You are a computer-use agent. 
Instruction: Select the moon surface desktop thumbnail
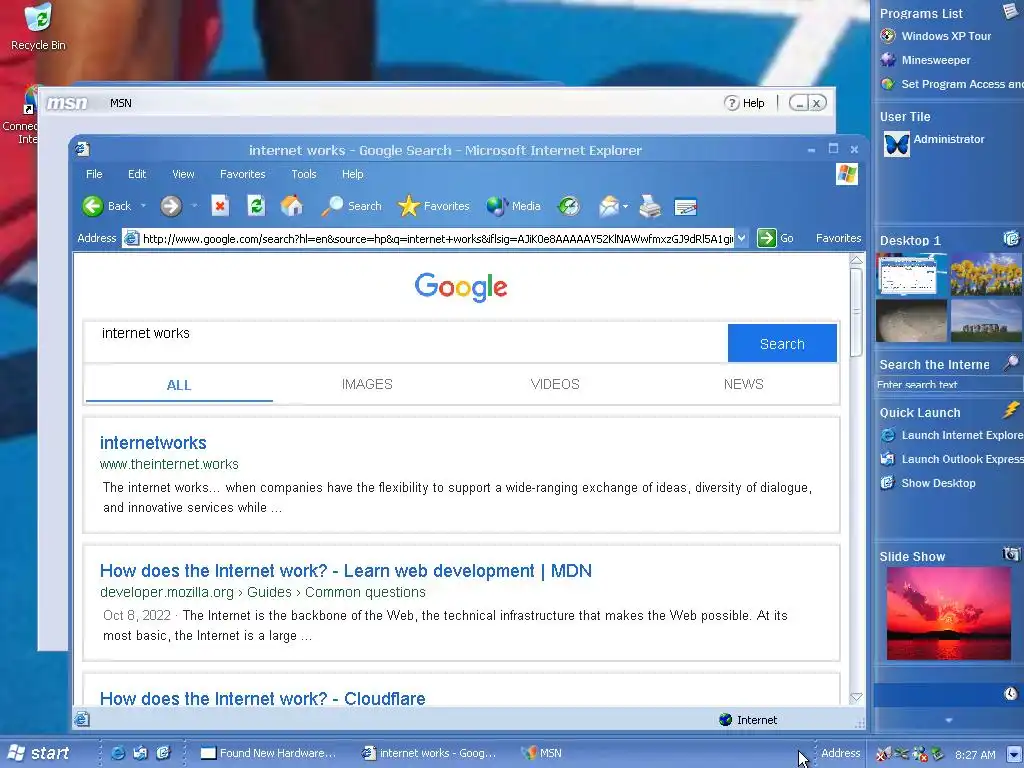(x=912, y=321)
